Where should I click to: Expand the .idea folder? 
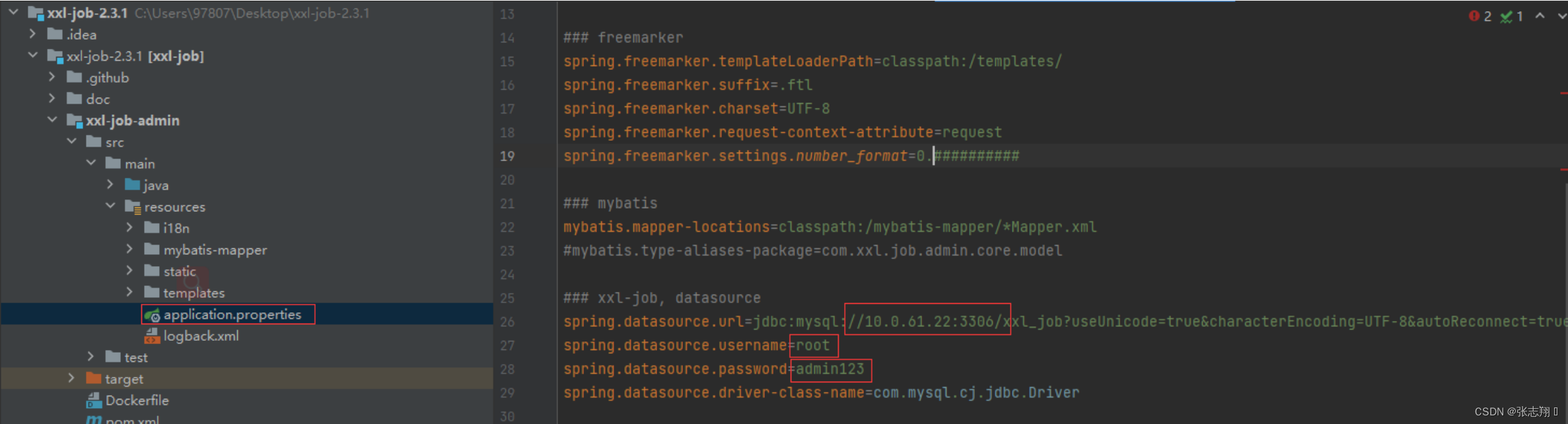[32, 34]
